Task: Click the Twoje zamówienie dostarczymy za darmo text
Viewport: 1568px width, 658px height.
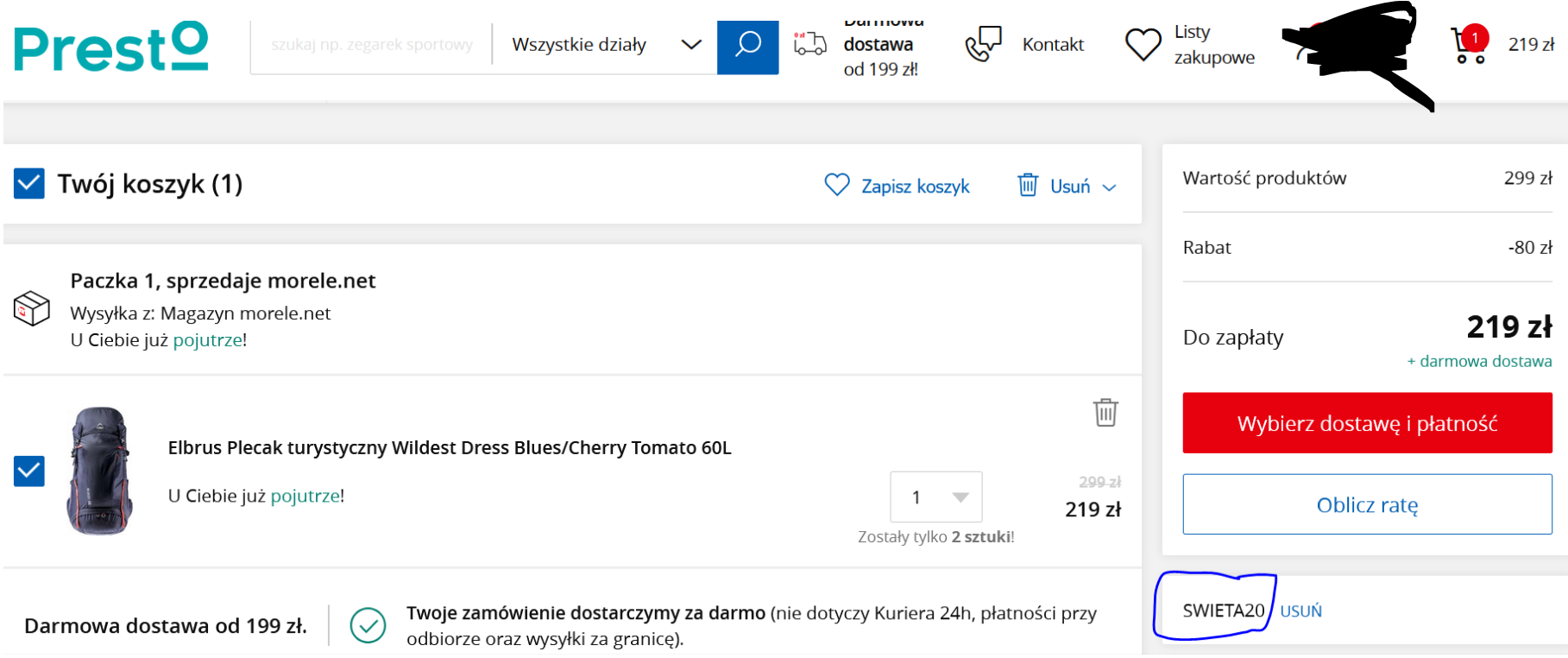Action: pos(586,613)
